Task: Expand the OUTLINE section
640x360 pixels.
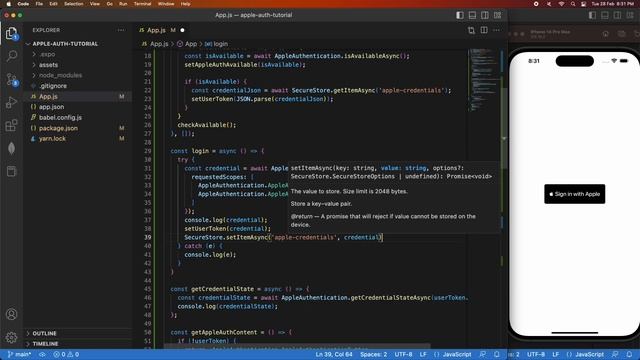Action: tap(44, 333)
